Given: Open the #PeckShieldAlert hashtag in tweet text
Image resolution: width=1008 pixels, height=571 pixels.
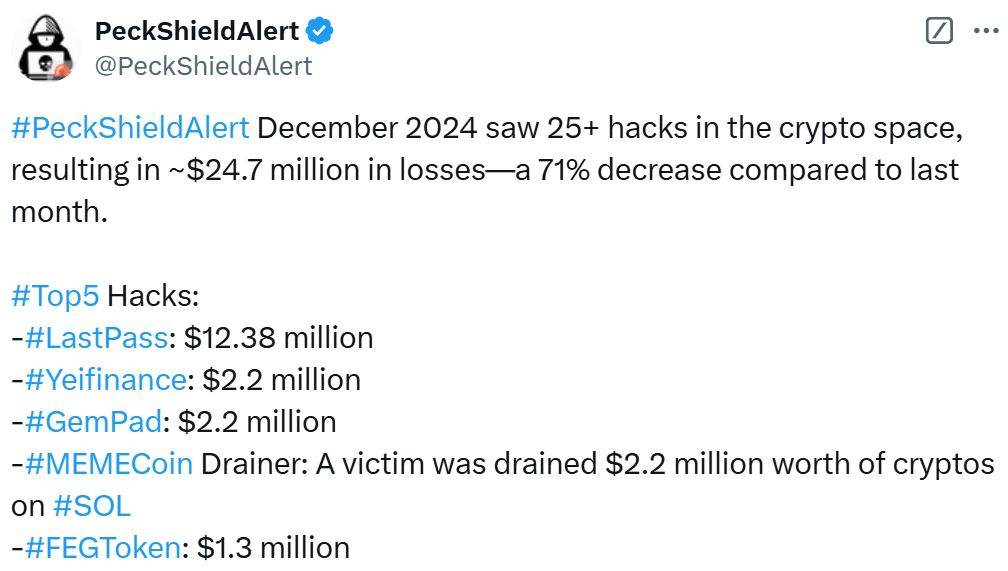Looking at the screenshot, I should tap(130, 128).
